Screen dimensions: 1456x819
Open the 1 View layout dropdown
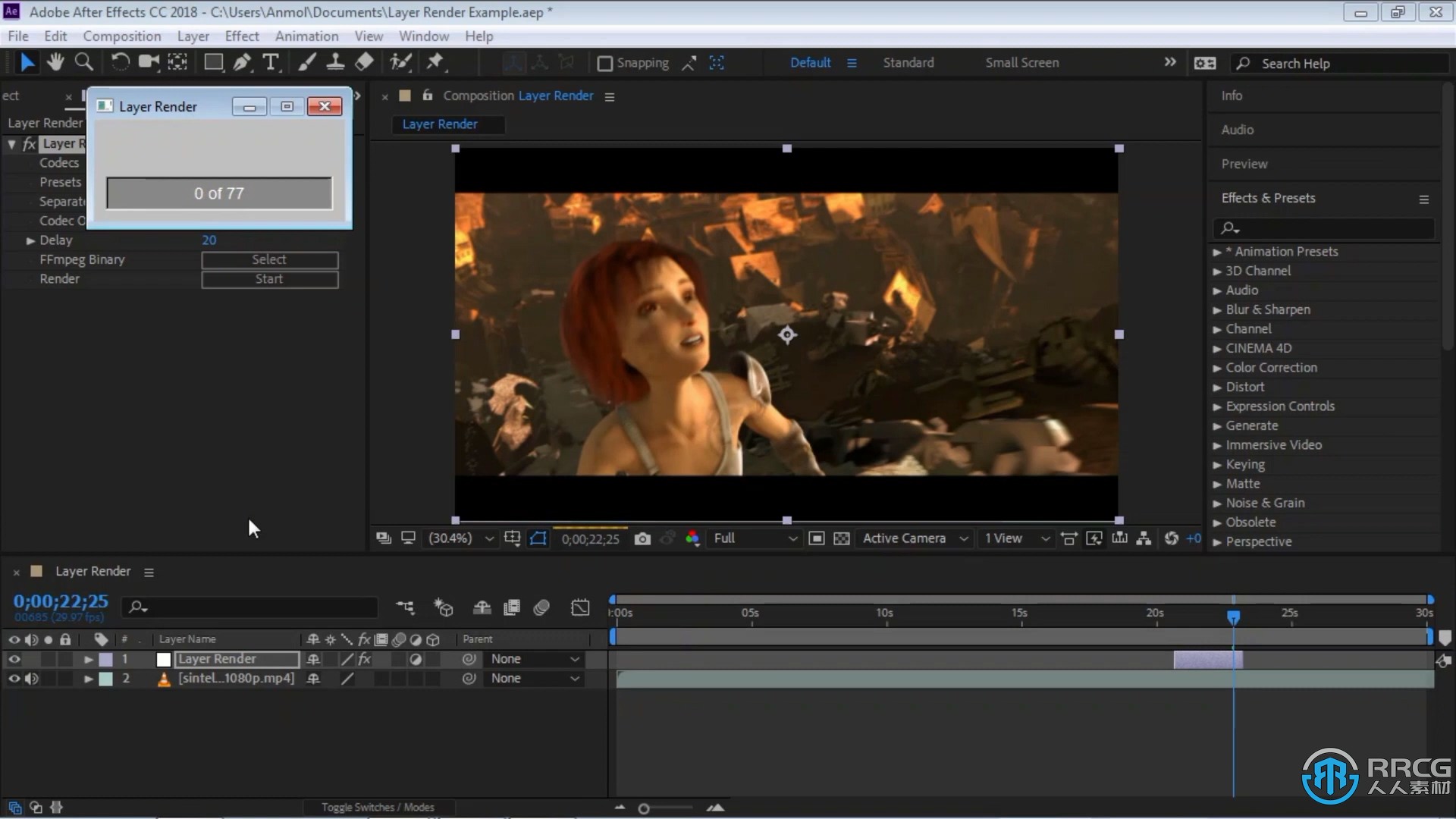click(1017, 538)
